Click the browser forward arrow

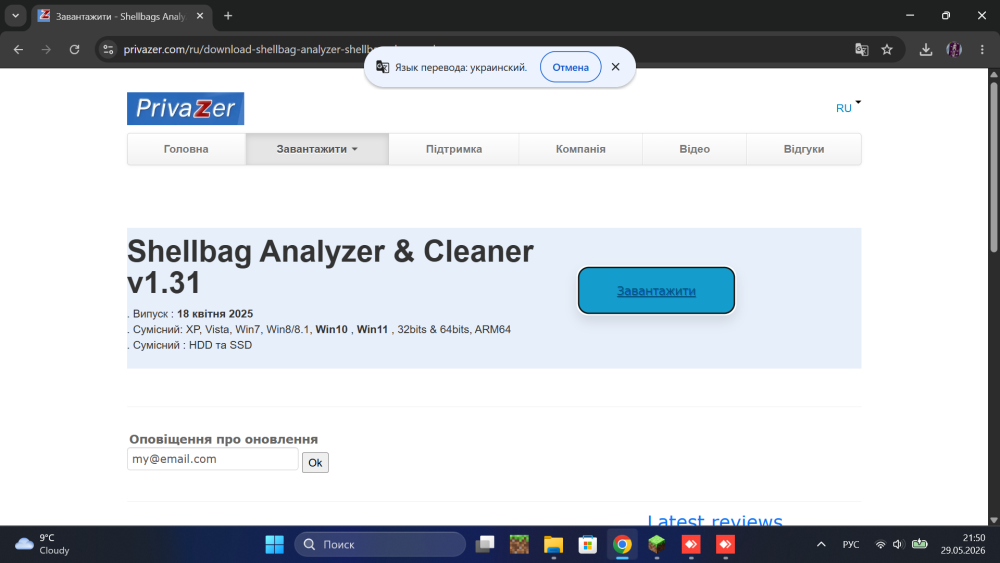pos(46,49)
